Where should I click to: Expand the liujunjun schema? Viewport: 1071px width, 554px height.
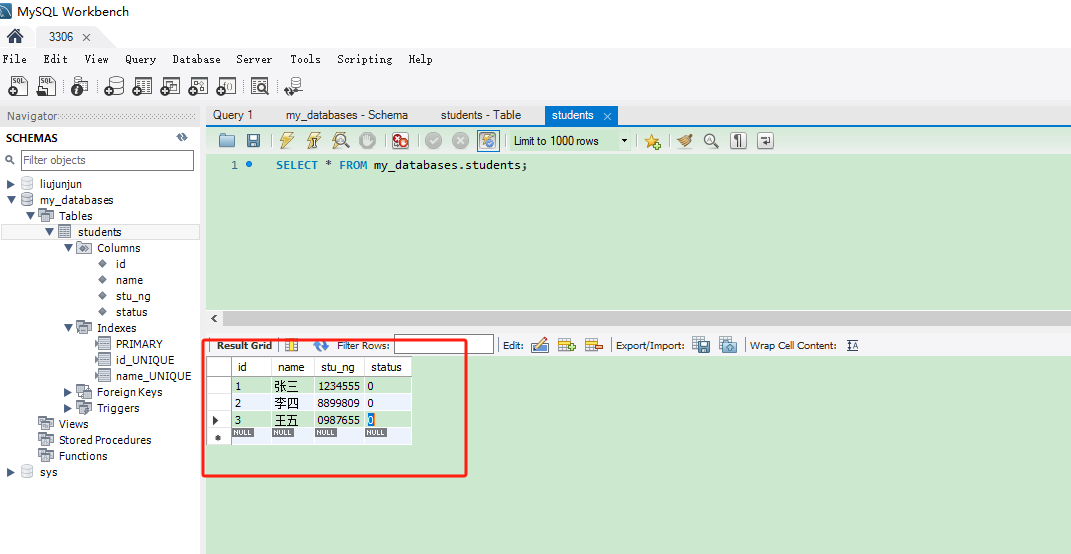point(11,184)
